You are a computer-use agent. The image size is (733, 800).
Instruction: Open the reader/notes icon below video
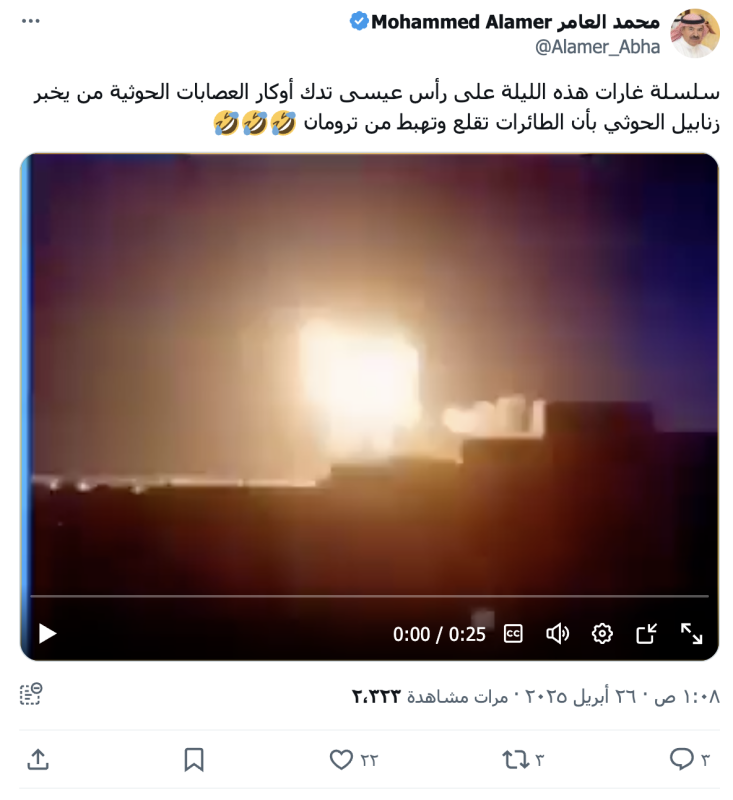[31, 694]
